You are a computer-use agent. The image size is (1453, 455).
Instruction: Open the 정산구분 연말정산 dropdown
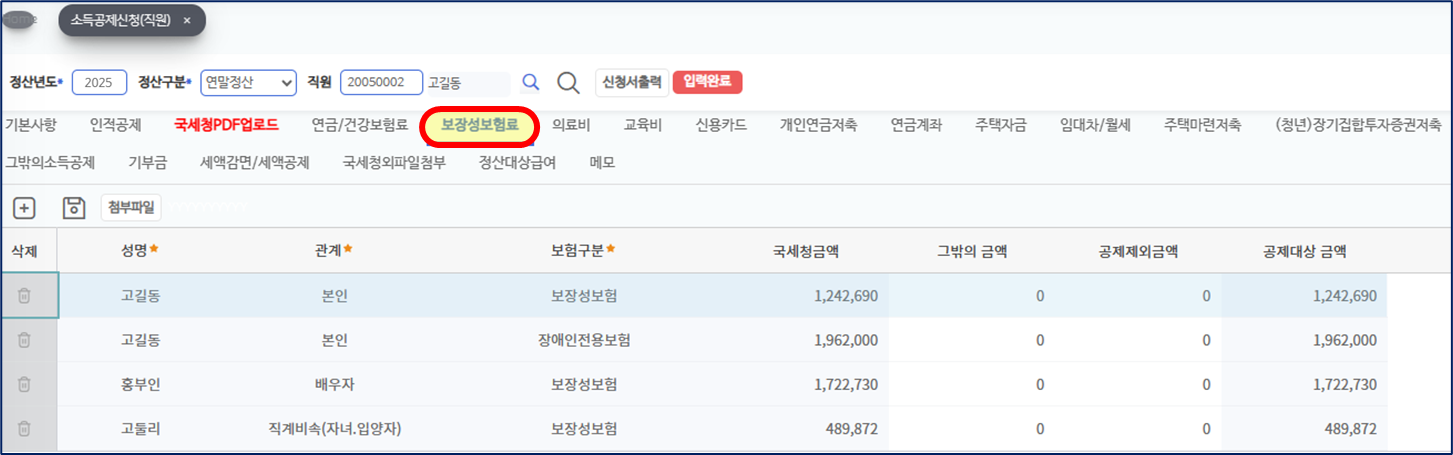point(249,82)
